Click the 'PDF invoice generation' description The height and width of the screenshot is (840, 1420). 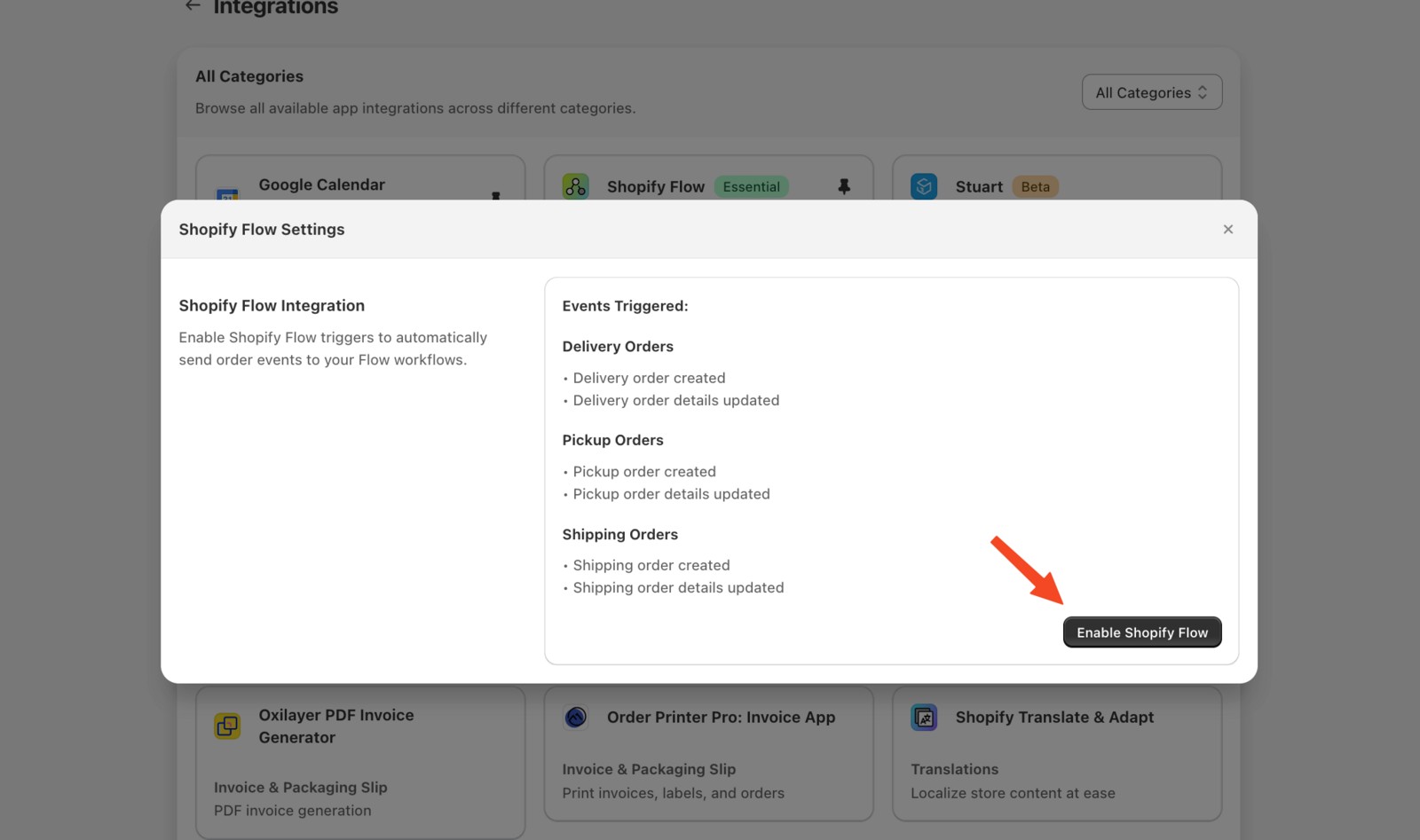coord(292,810)
